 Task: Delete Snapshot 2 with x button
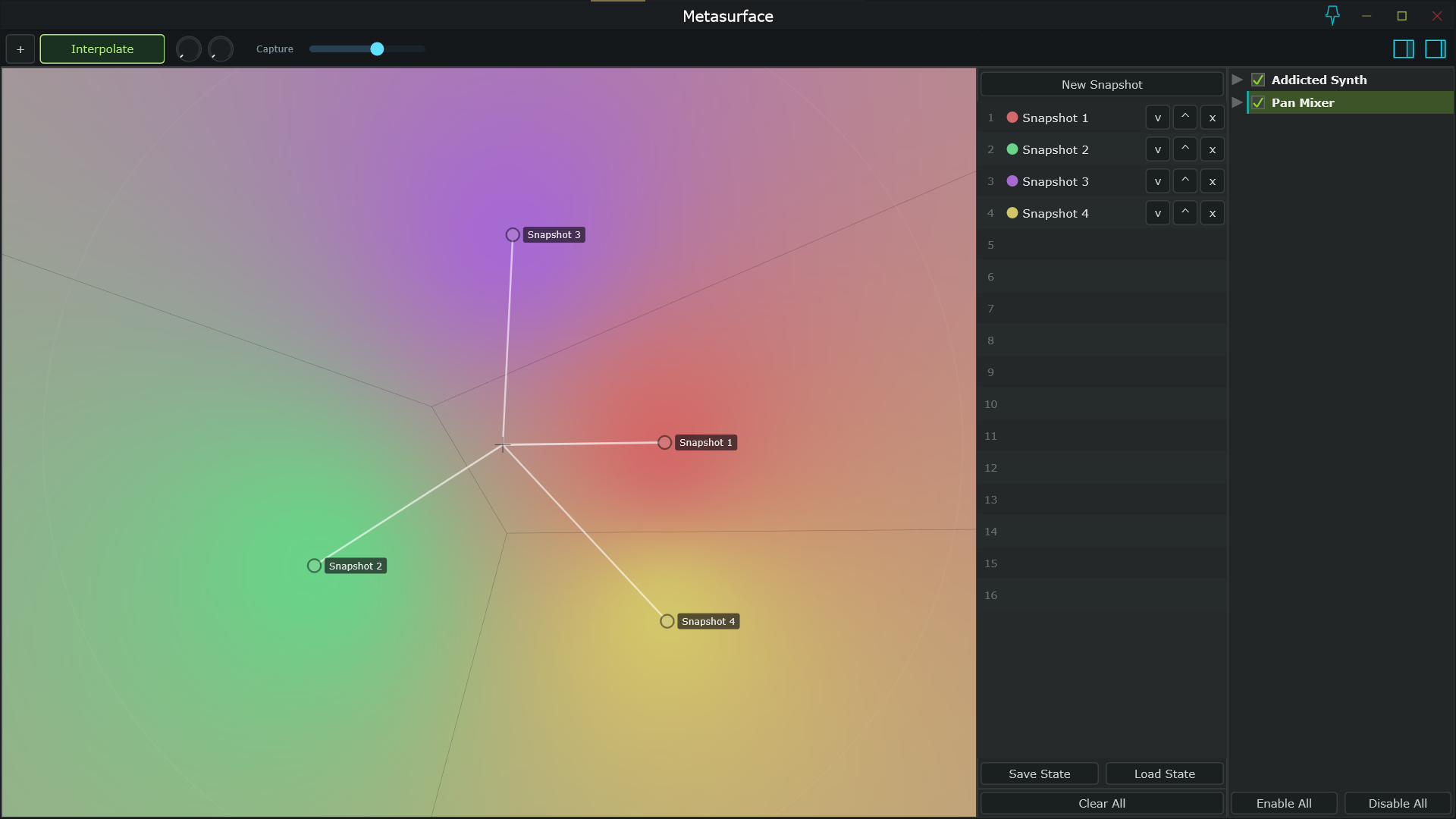tap(1213, 150)
